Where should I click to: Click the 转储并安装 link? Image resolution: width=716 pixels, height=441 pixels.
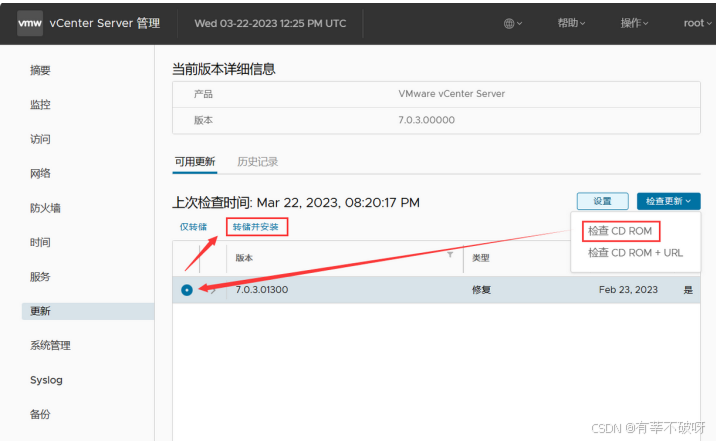(256, 227)
